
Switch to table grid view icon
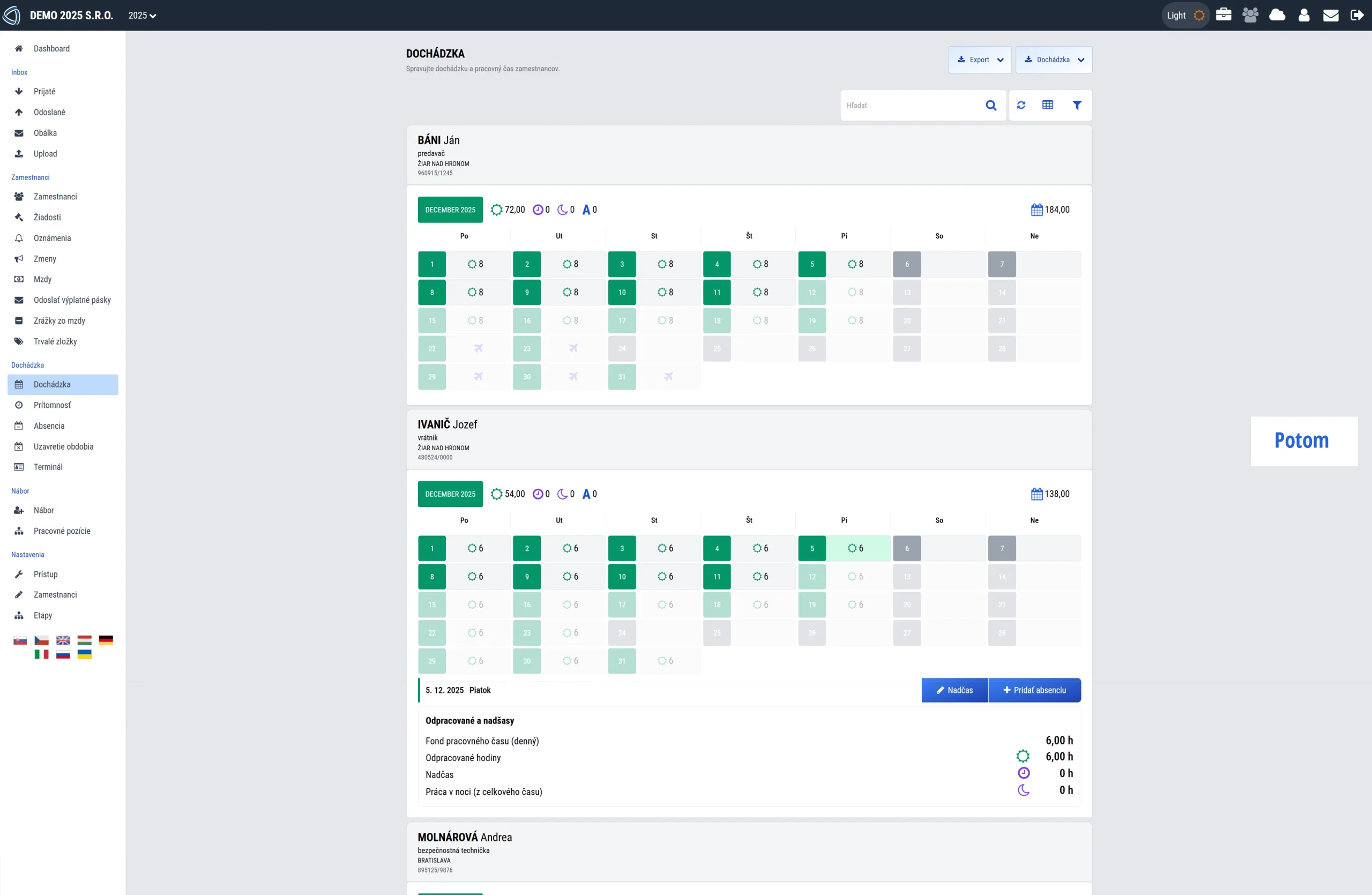(1047, 105)
